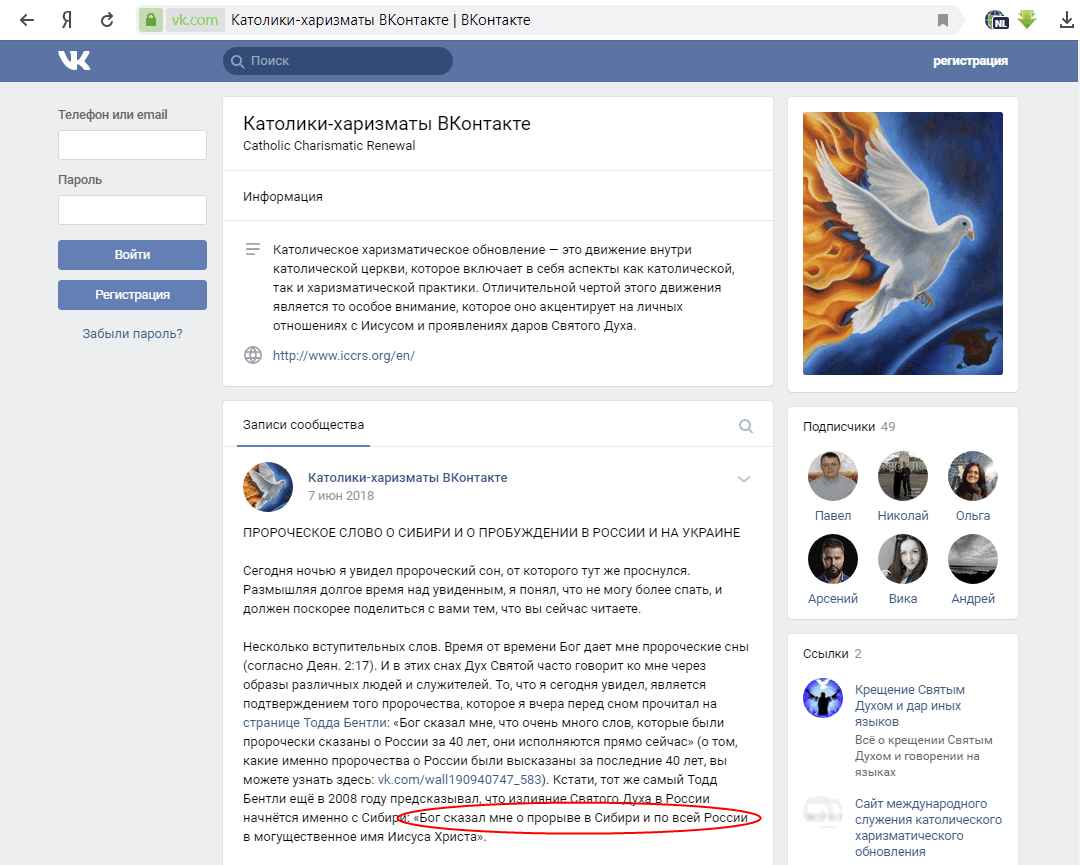Open the globe NL extension icon
The height and width of the screenshot is (865, 1080).
click(x=997, y=20)
